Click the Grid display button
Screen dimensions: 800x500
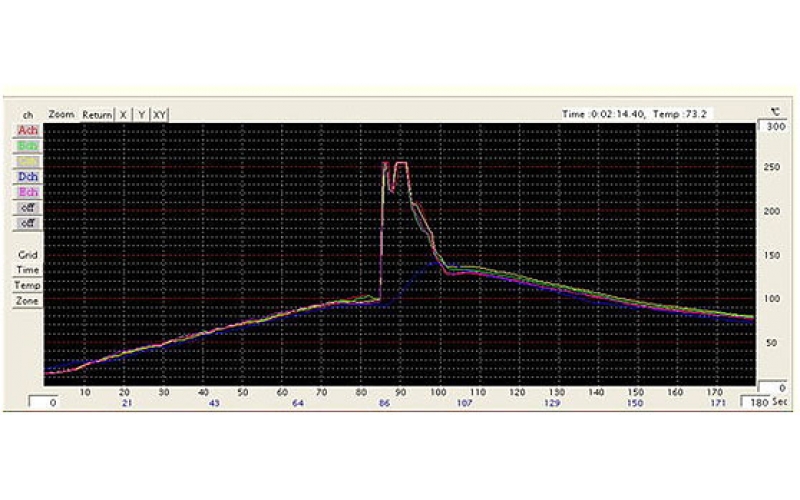click(x=28, y=255)
